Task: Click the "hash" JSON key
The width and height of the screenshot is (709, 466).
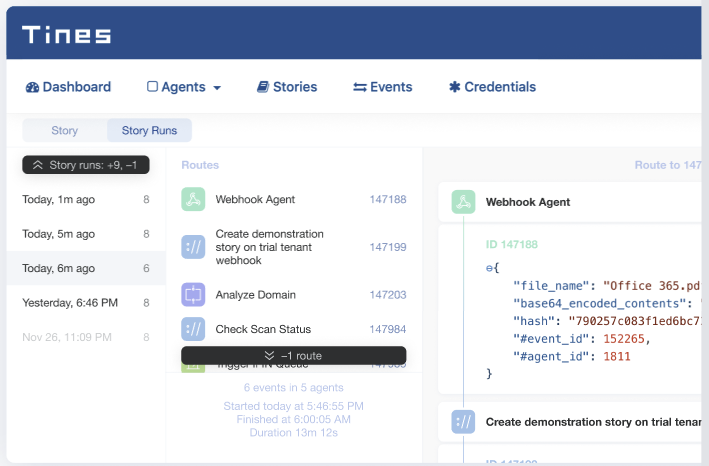Action: 534,321
